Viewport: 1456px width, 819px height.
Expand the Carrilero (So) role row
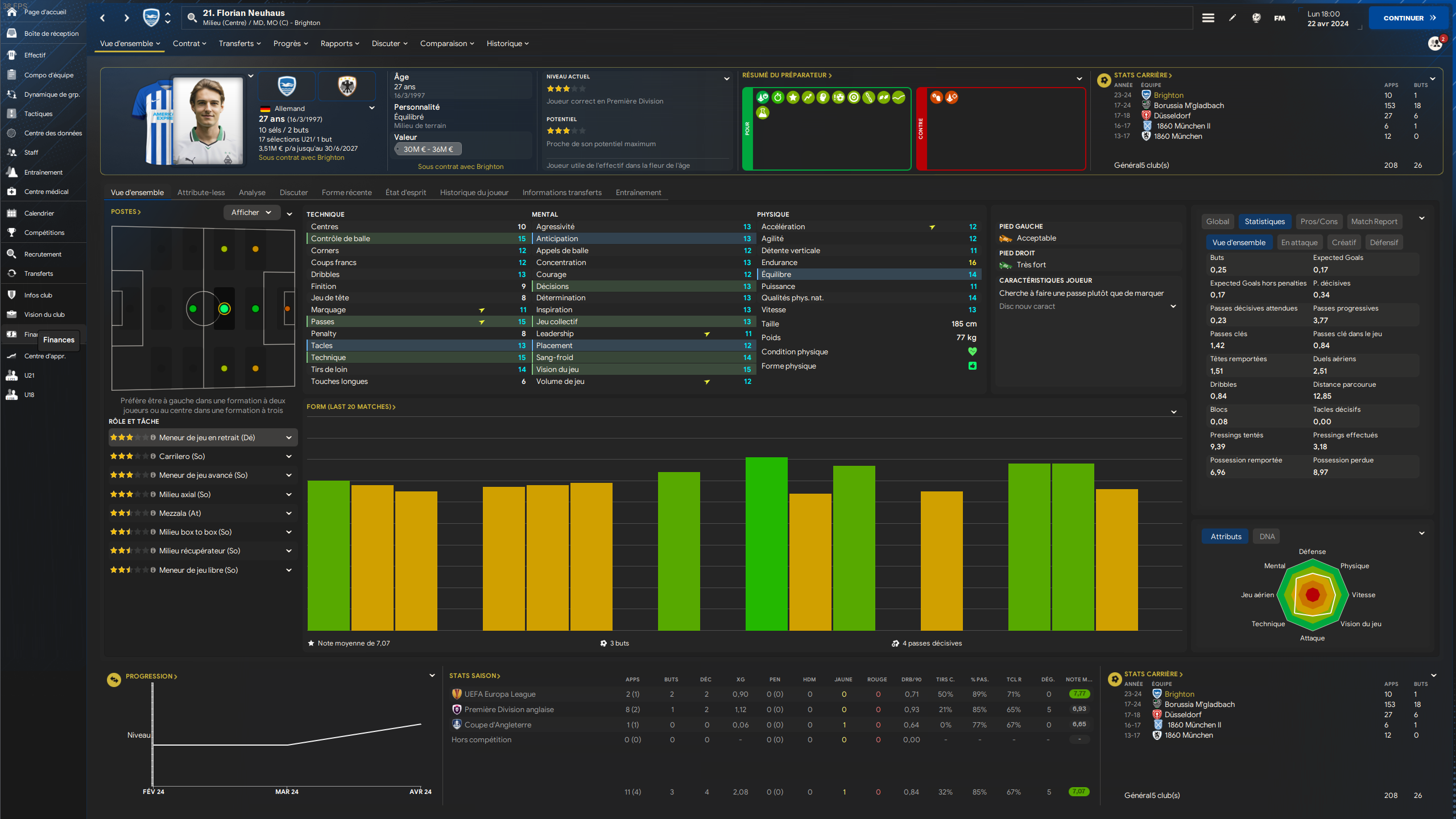[x=289, y=456]
